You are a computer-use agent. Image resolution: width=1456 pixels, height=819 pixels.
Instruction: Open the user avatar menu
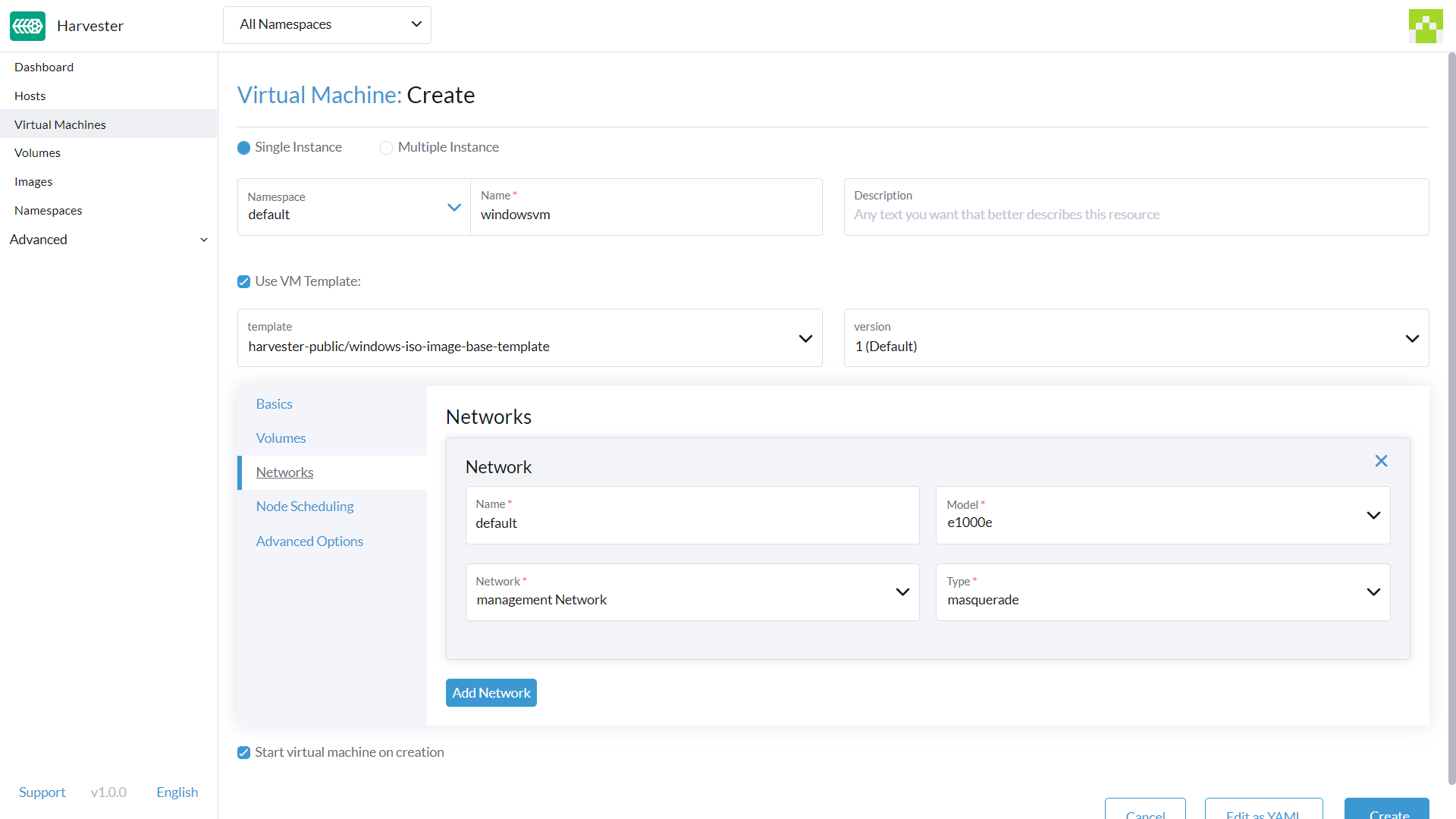tap(1426, 26)
